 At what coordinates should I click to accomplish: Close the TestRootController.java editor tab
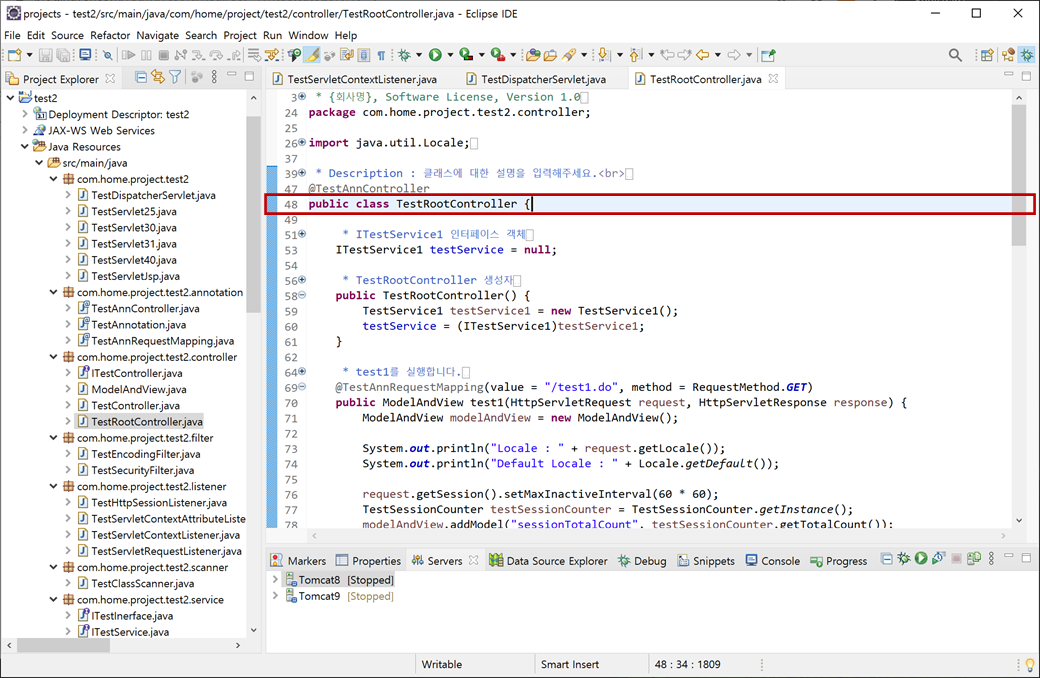click(773, 78)
